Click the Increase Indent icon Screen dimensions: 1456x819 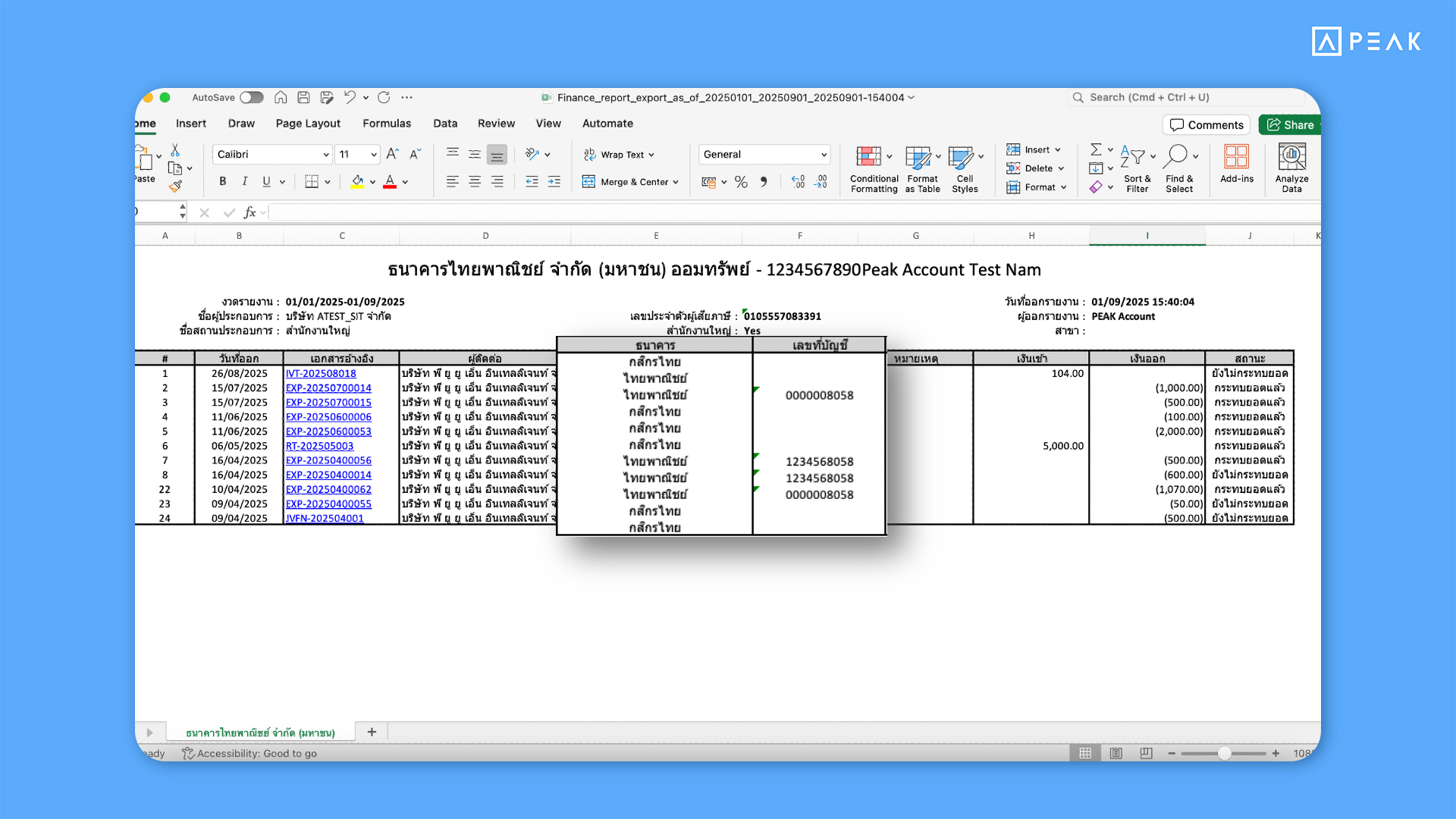[554, 181]
